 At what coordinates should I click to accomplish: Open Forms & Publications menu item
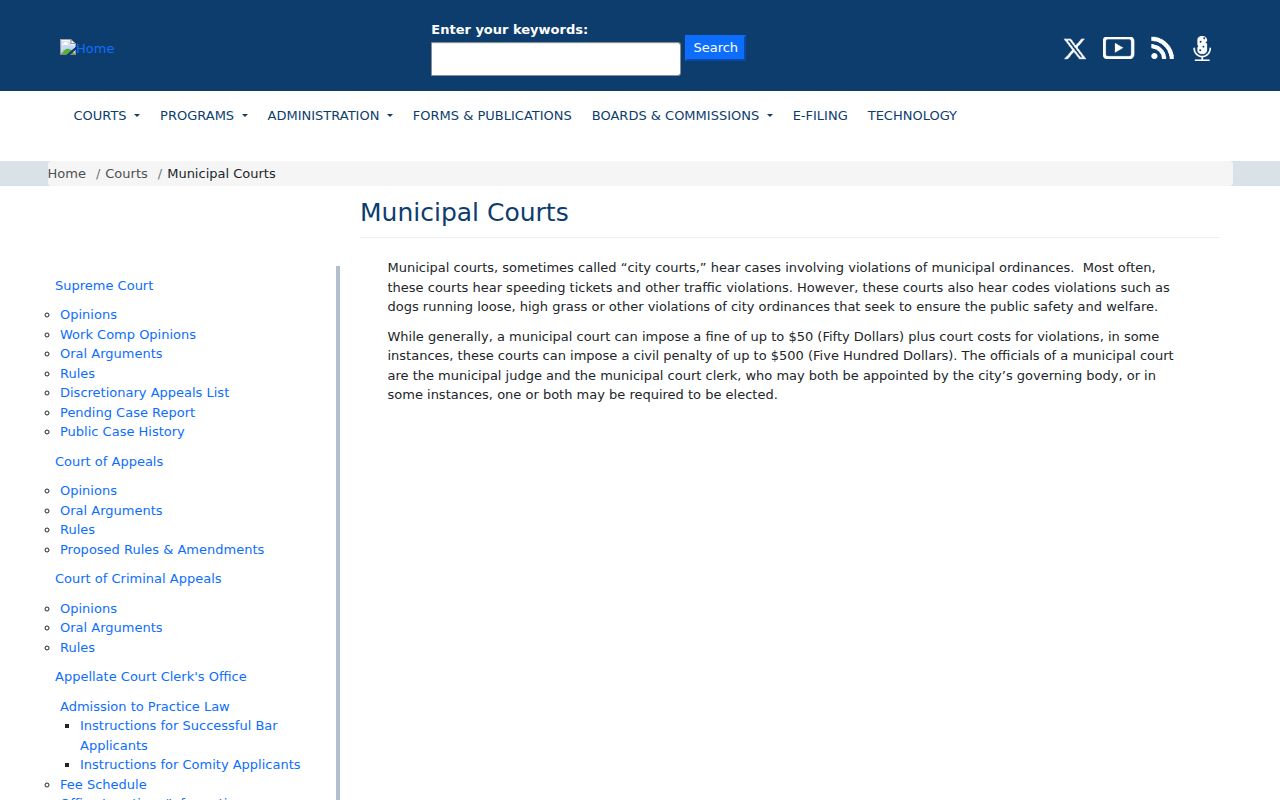492,115
